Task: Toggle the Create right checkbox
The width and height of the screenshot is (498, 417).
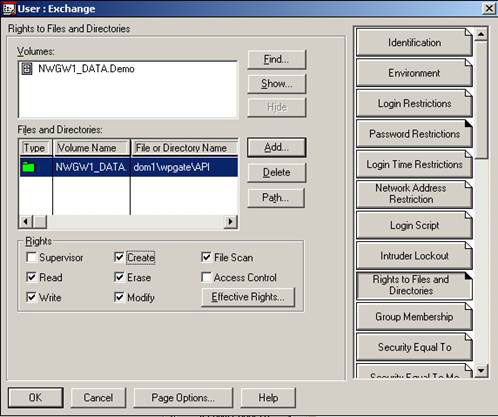Action: (x=119, y=257)
